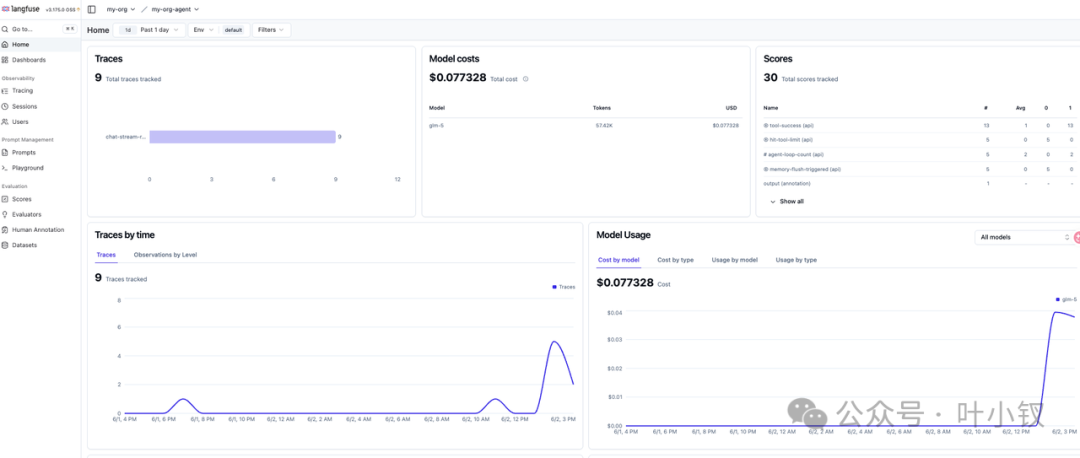Open Prompts in the sidebar
This screenshot has height=458, width=1080.
coord(40,153)
